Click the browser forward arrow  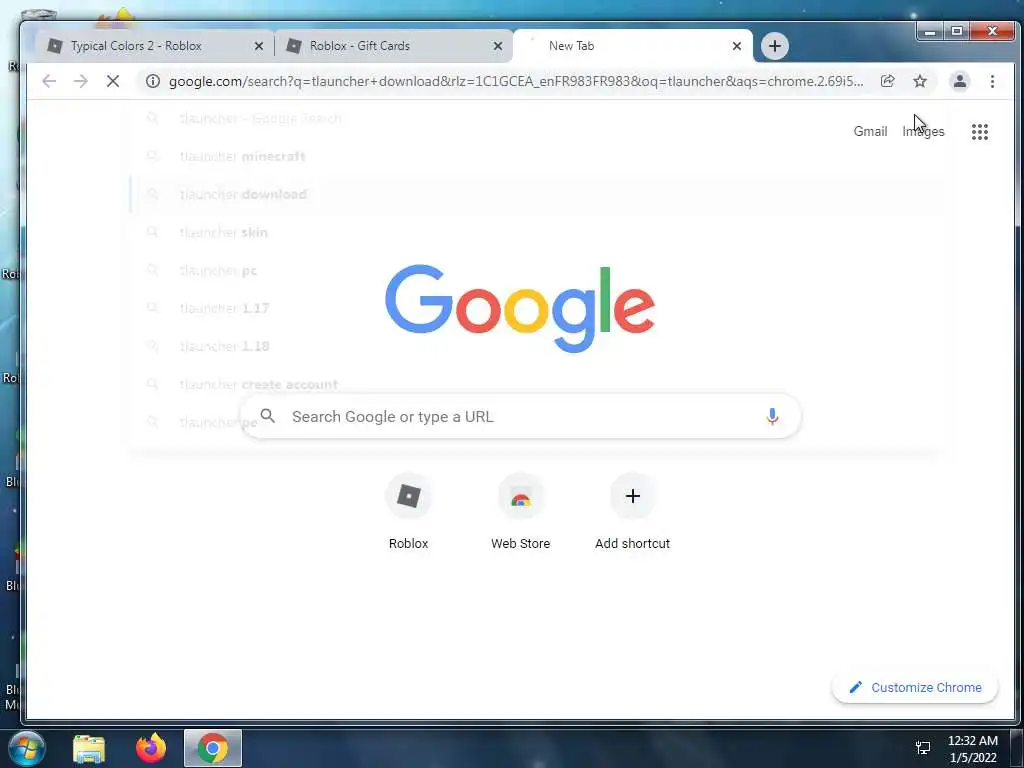[x=80, y=81]
